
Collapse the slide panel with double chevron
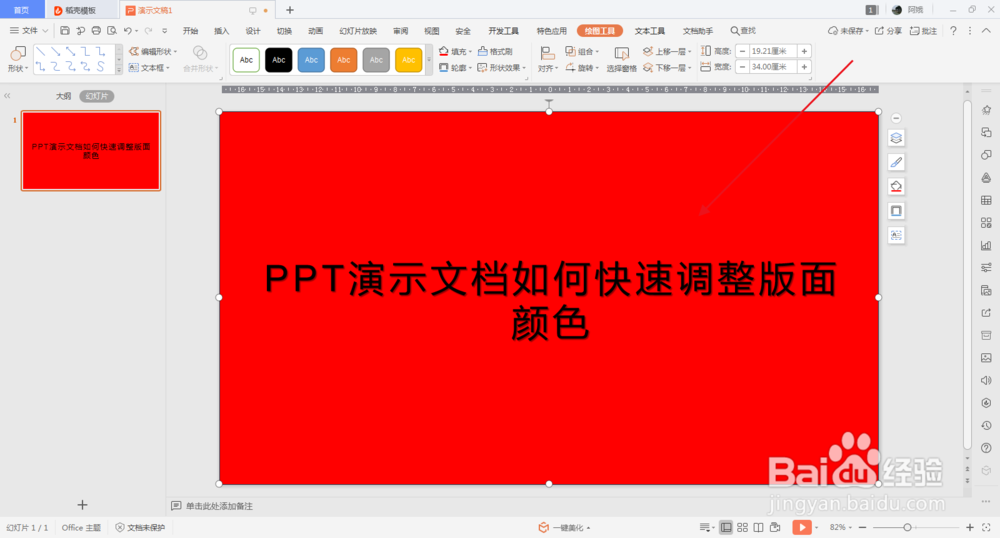[x=8, y=96]
